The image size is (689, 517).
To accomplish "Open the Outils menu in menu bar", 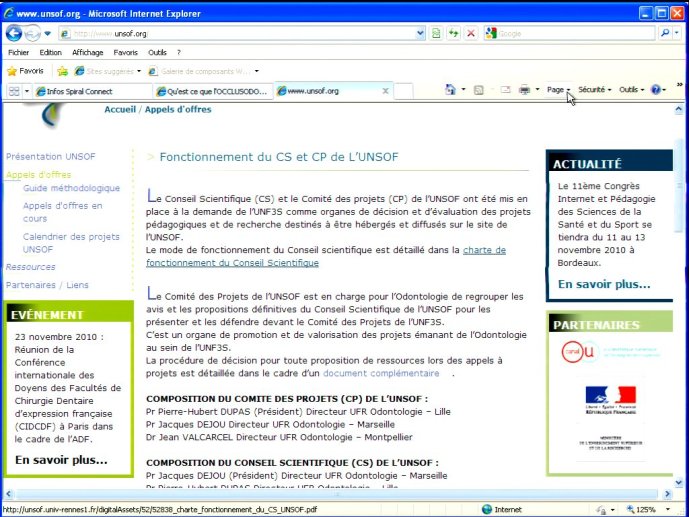I will pos(157,53).
